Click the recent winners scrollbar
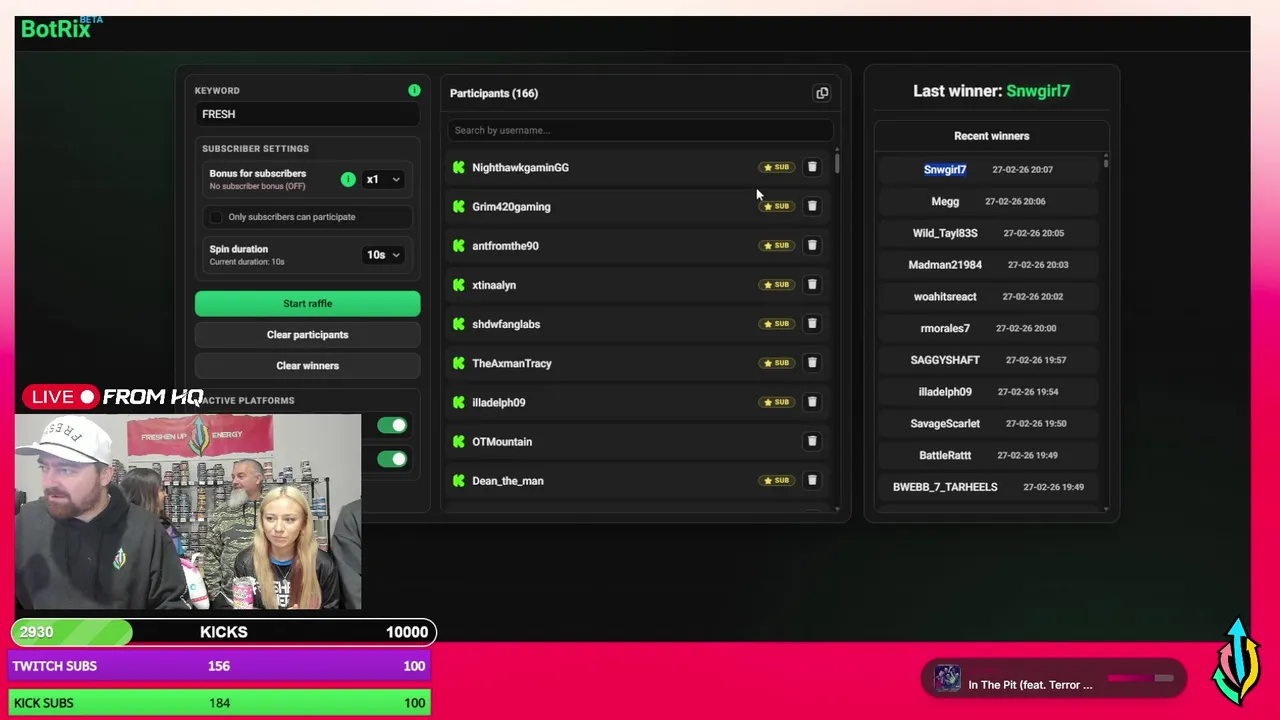1280x720 pixels. point(1106,161)
